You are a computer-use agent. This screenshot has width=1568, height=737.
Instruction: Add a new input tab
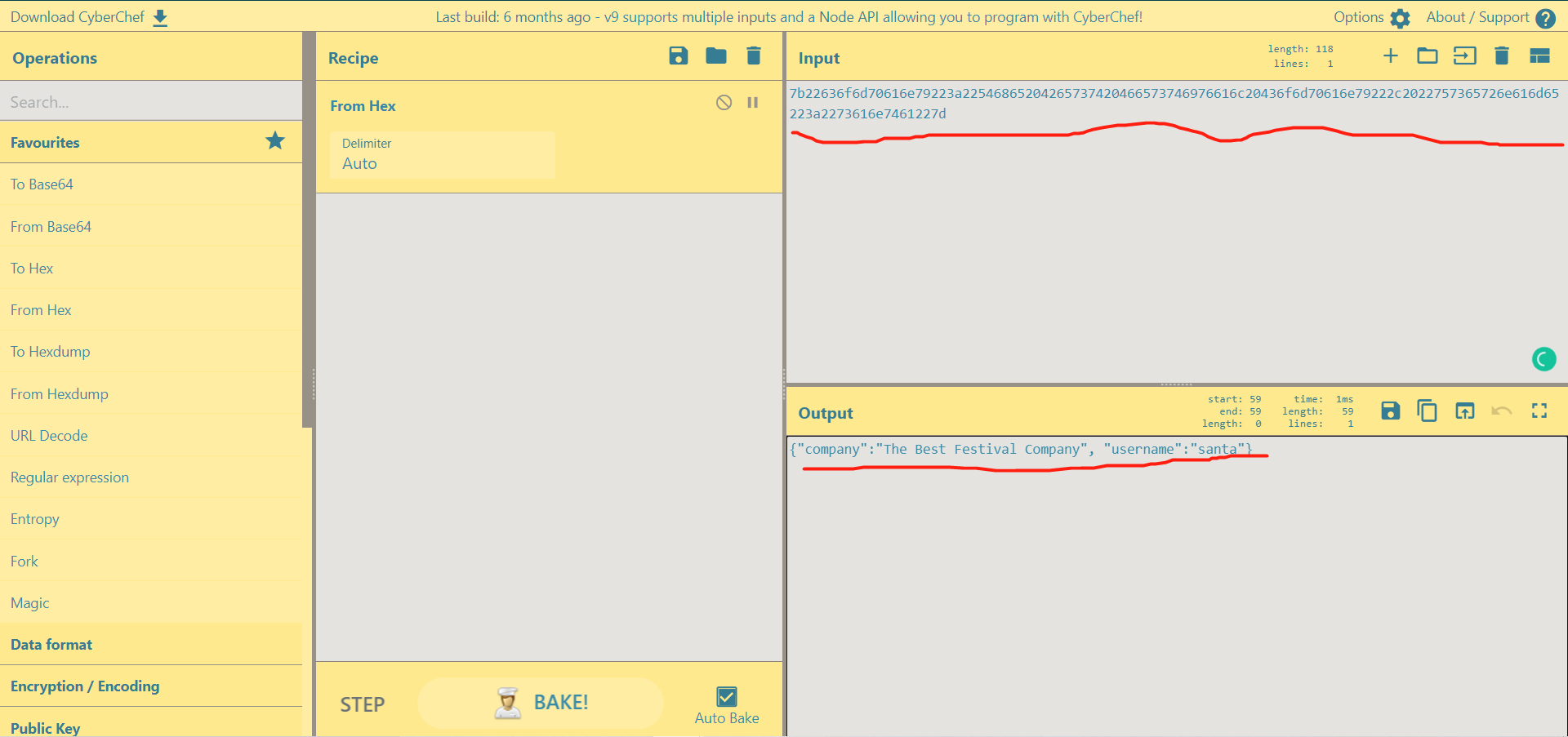[x=1390, y=56]
